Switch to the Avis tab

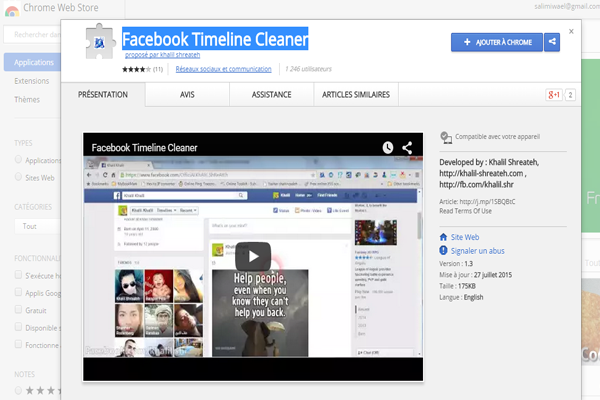point(187,95)
